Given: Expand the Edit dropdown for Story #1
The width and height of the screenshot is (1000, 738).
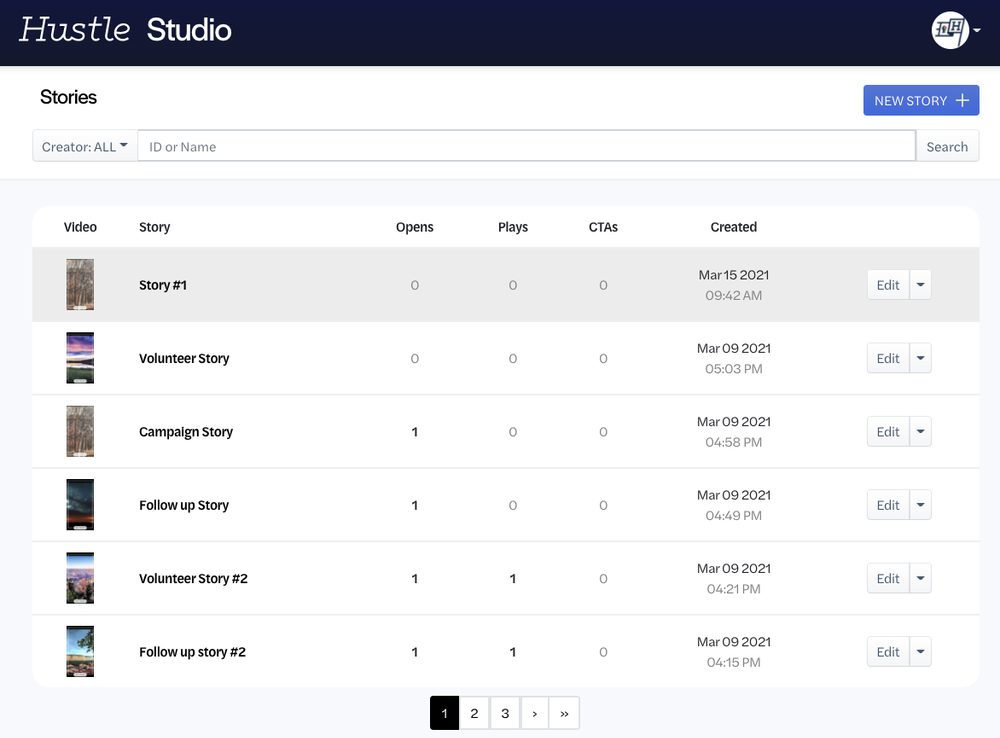Looking at the screenshot, I should pos(921,284).
